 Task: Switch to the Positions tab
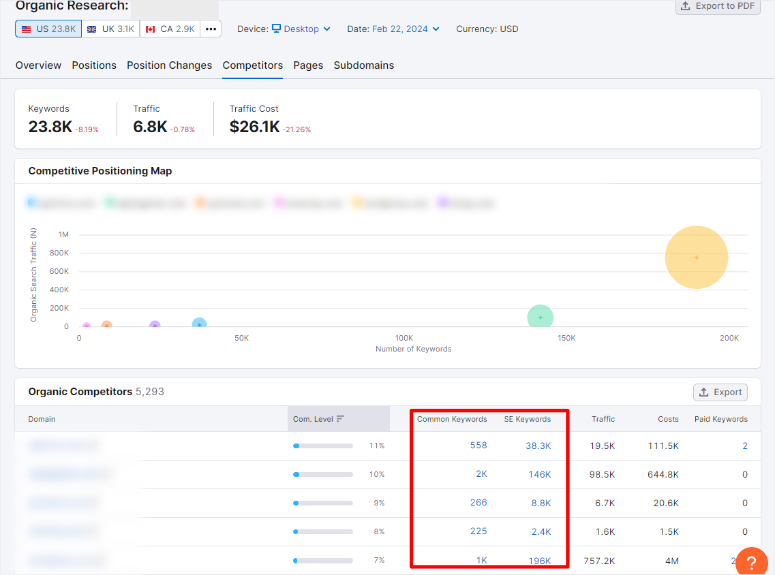point(94,65)
